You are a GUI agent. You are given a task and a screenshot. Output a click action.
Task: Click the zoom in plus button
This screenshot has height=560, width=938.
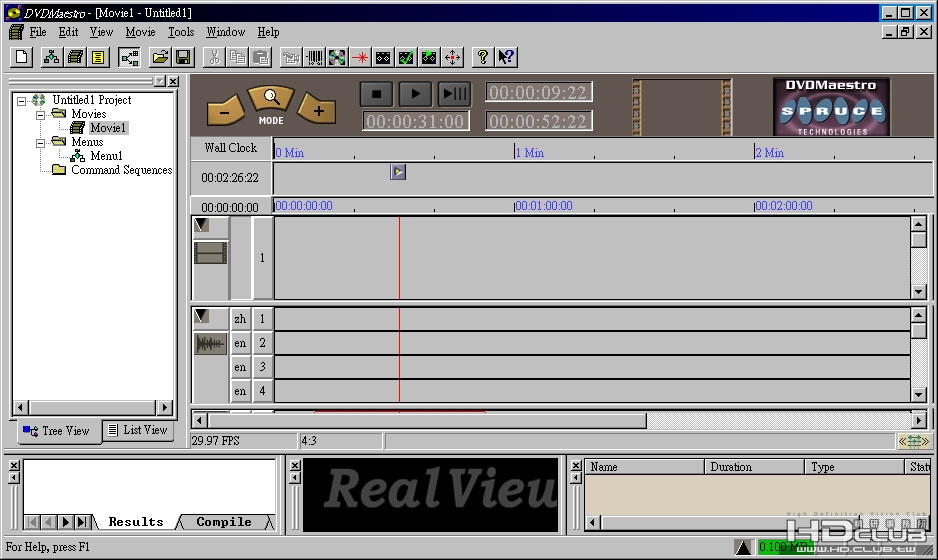tap(318, 109)
